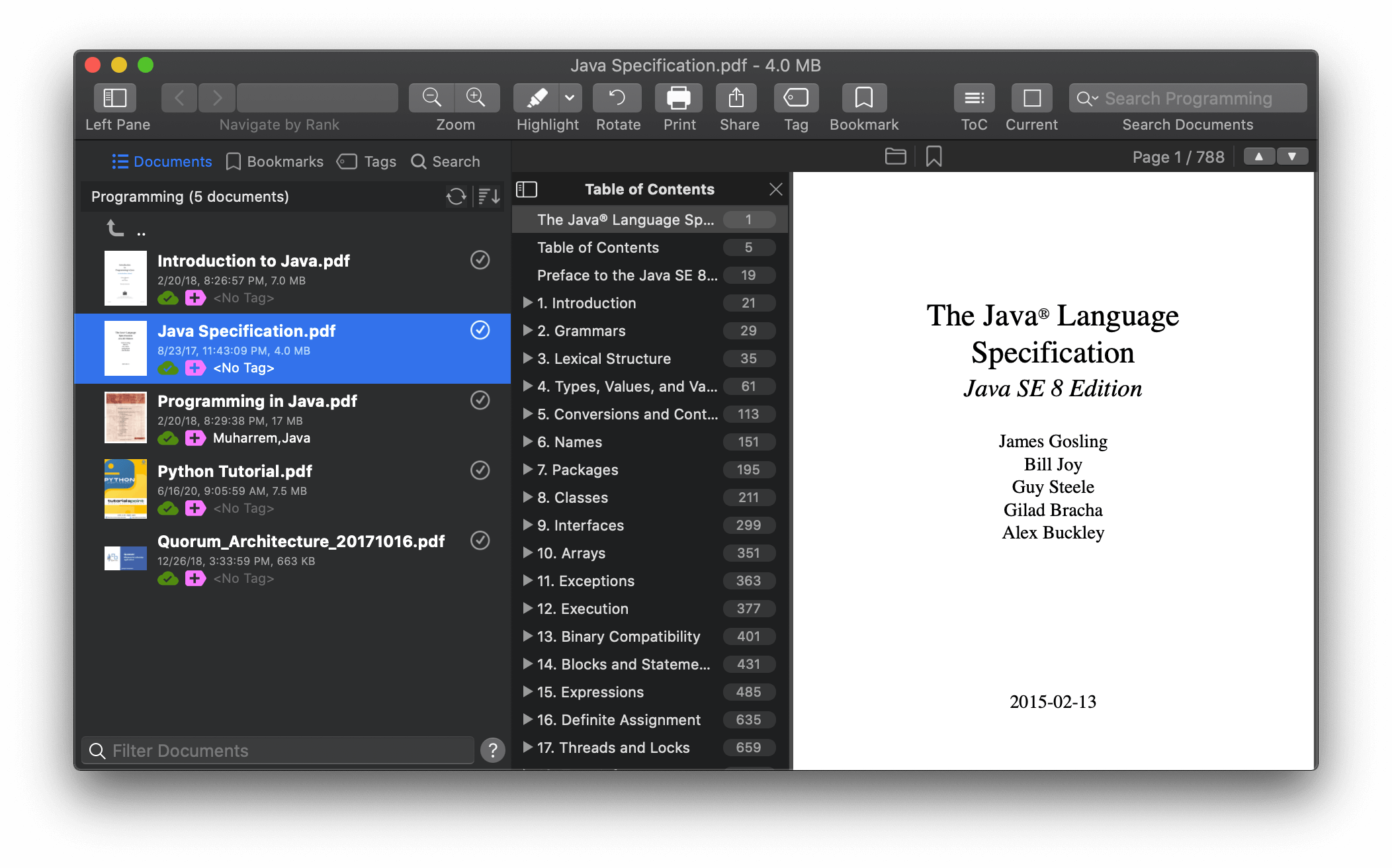This screenshot has width=1392, height=868.
Task: Add a bookmark via Bookmark toolbar icon
Action: (863, 98)
